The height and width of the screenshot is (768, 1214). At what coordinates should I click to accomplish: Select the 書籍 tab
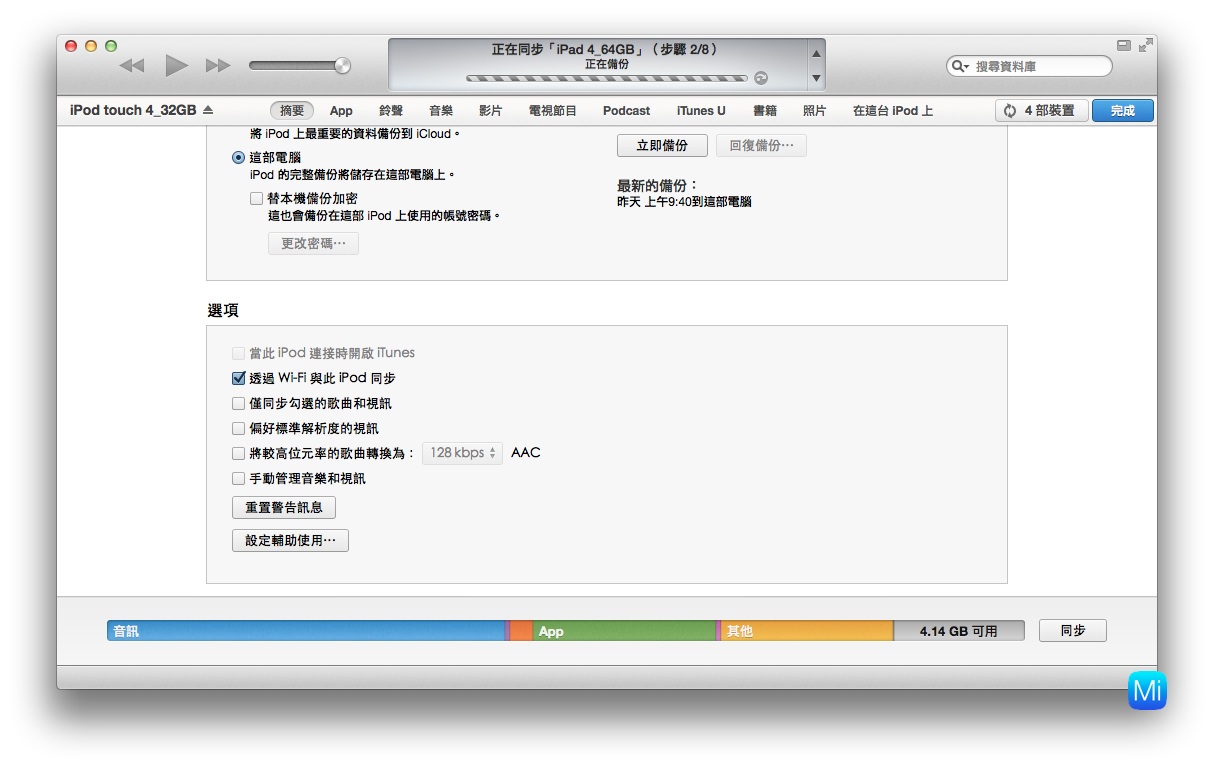[x=765, y=111]
